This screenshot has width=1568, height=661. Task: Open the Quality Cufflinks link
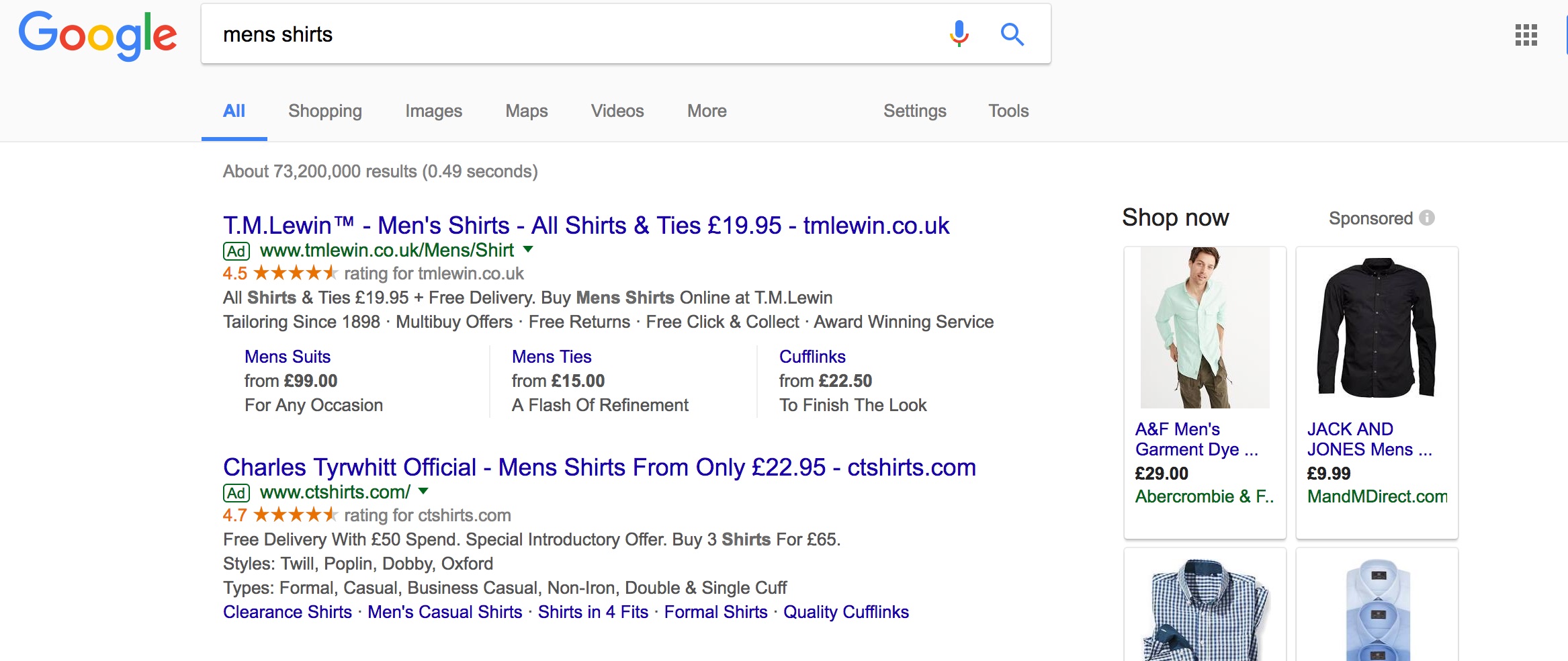point(846,612)
